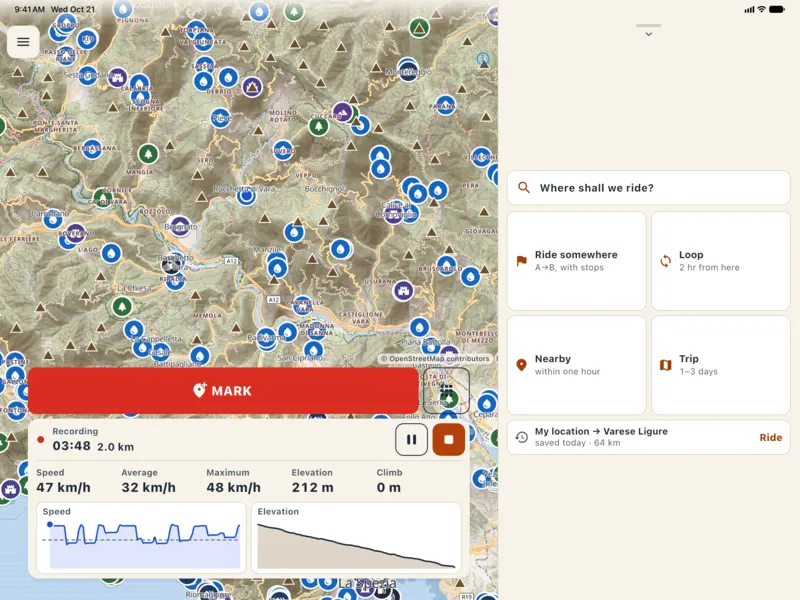Select the castle icon near Usurana
The height and width of the screenshot is (600, 800).
tap(403, 291)
